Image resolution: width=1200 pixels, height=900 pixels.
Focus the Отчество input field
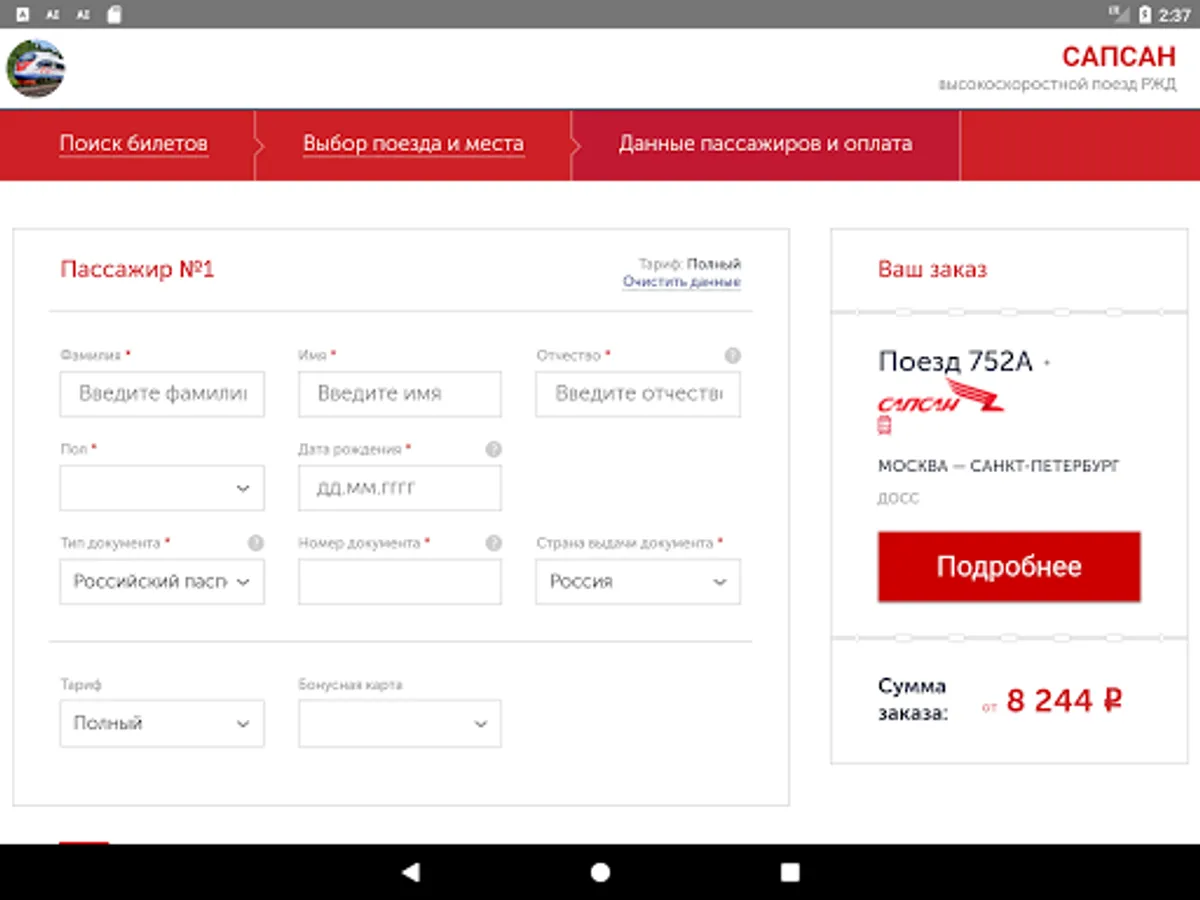(x=638, y=394)
